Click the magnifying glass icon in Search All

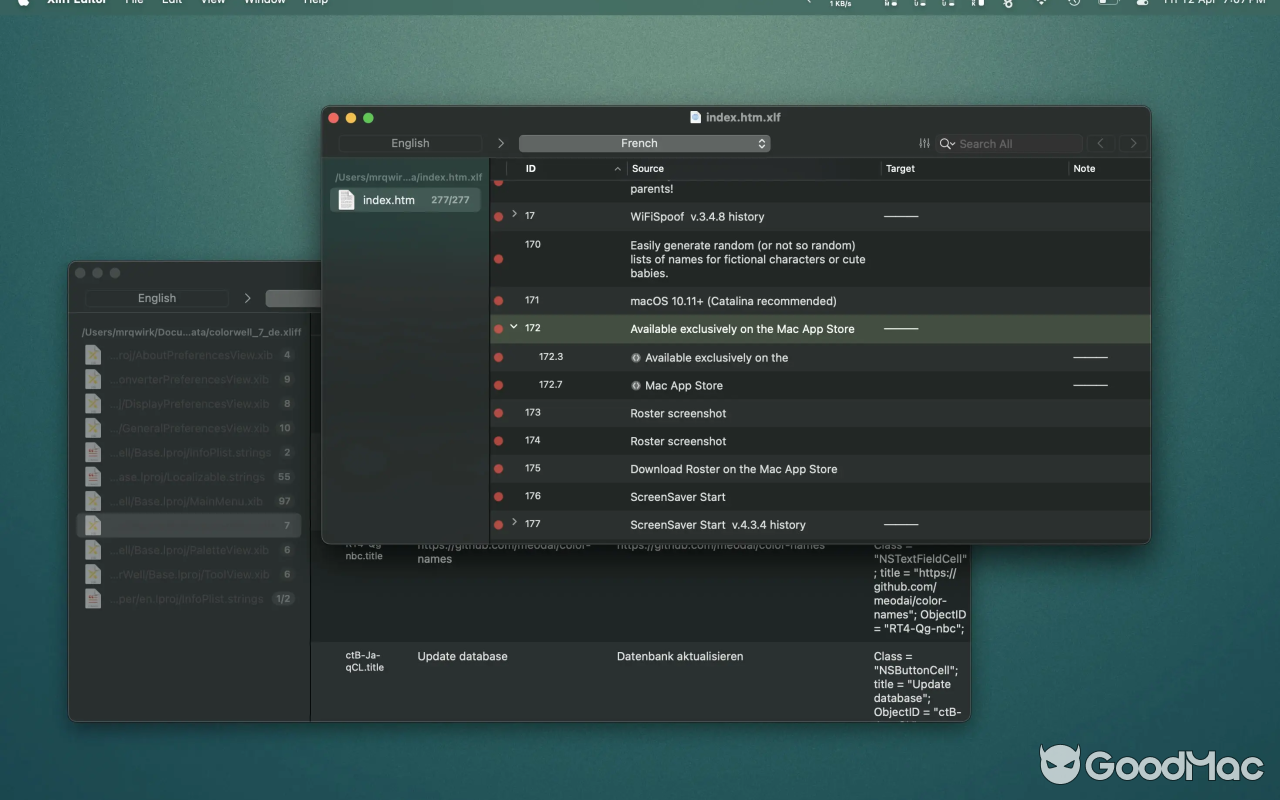pyautogui.click(x=946, y=143)
